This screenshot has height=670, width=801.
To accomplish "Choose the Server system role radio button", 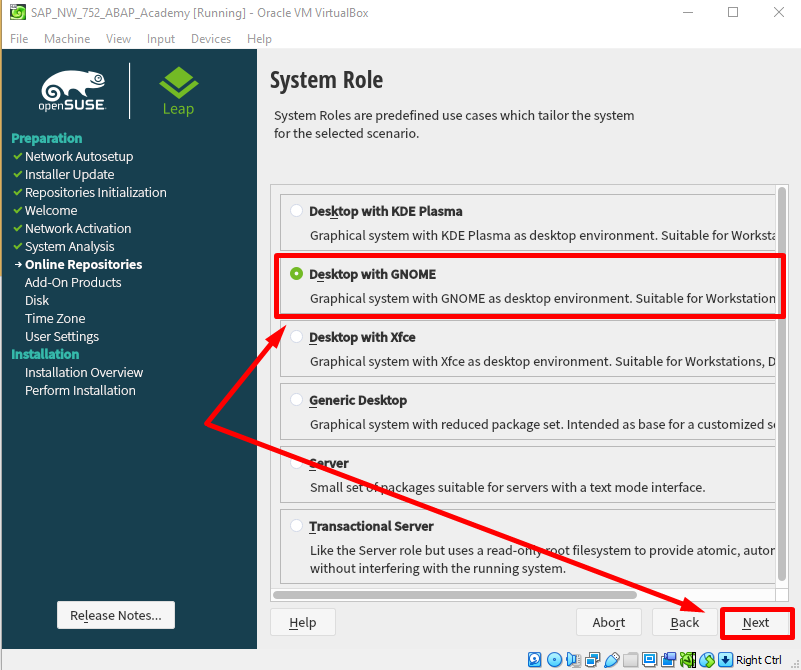I will [296, 463].
